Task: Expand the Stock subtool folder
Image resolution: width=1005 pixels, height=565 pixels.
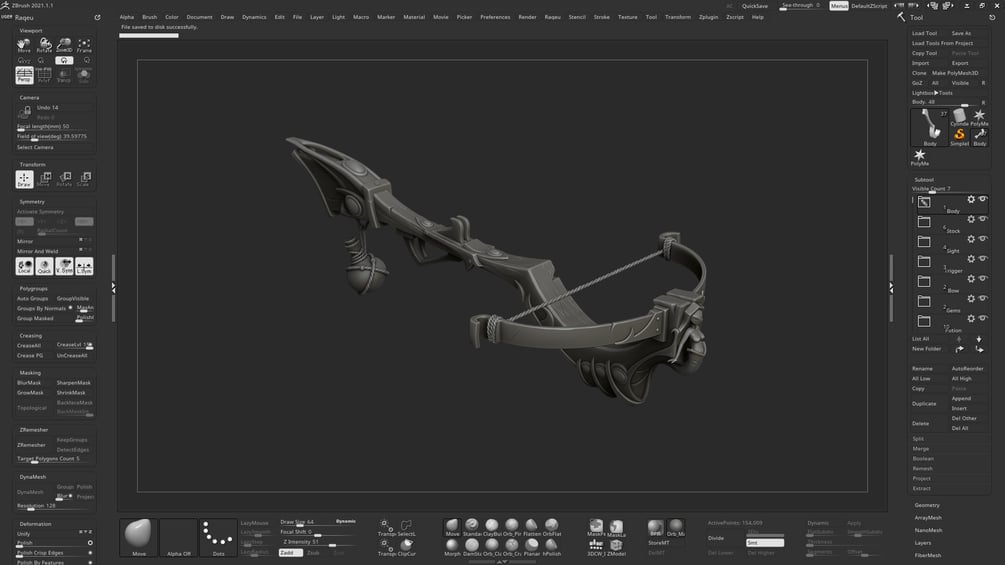Action: click(x=924, y=222)
